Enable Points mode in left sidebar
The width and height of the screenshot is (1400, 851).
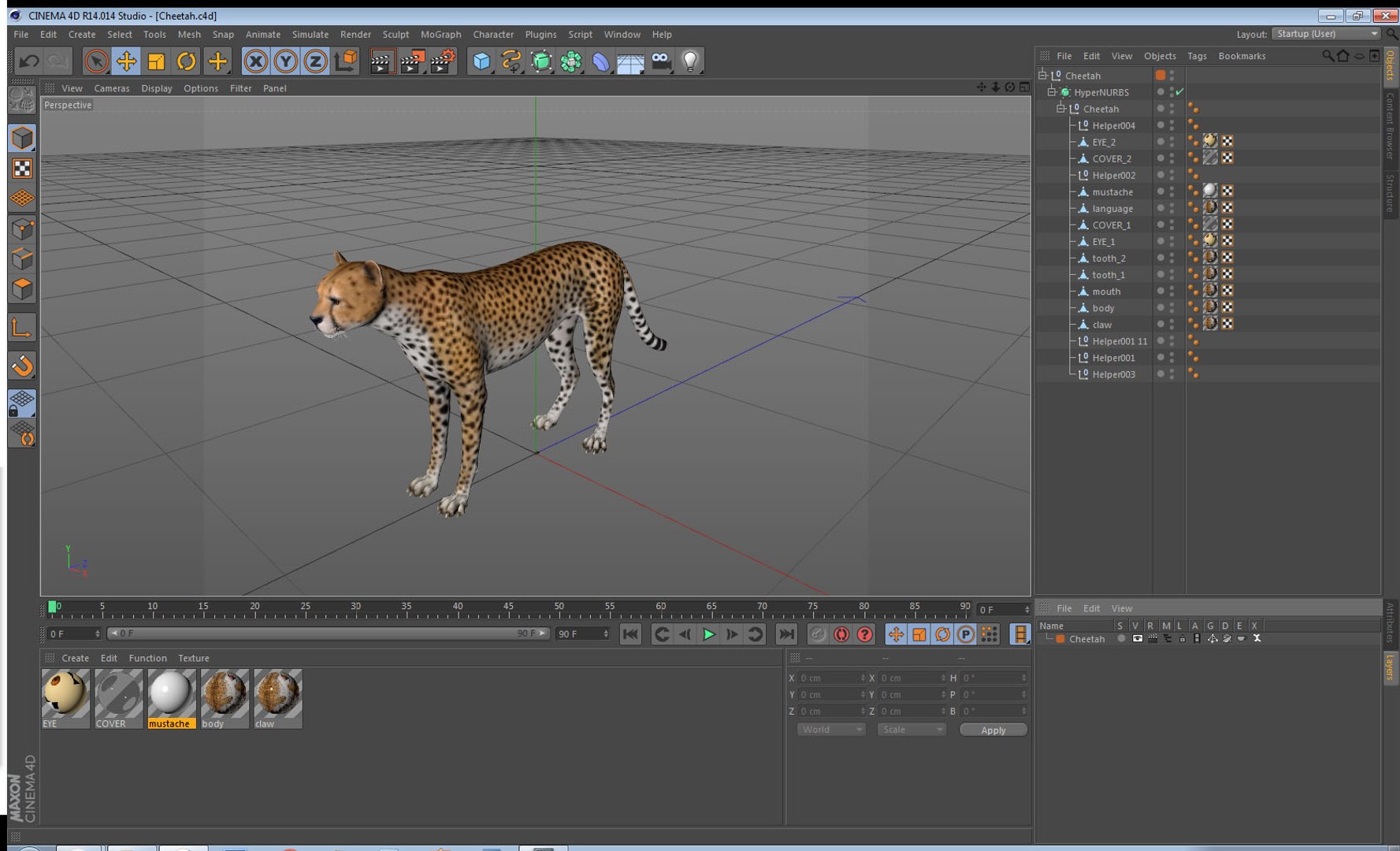(22, 229)
